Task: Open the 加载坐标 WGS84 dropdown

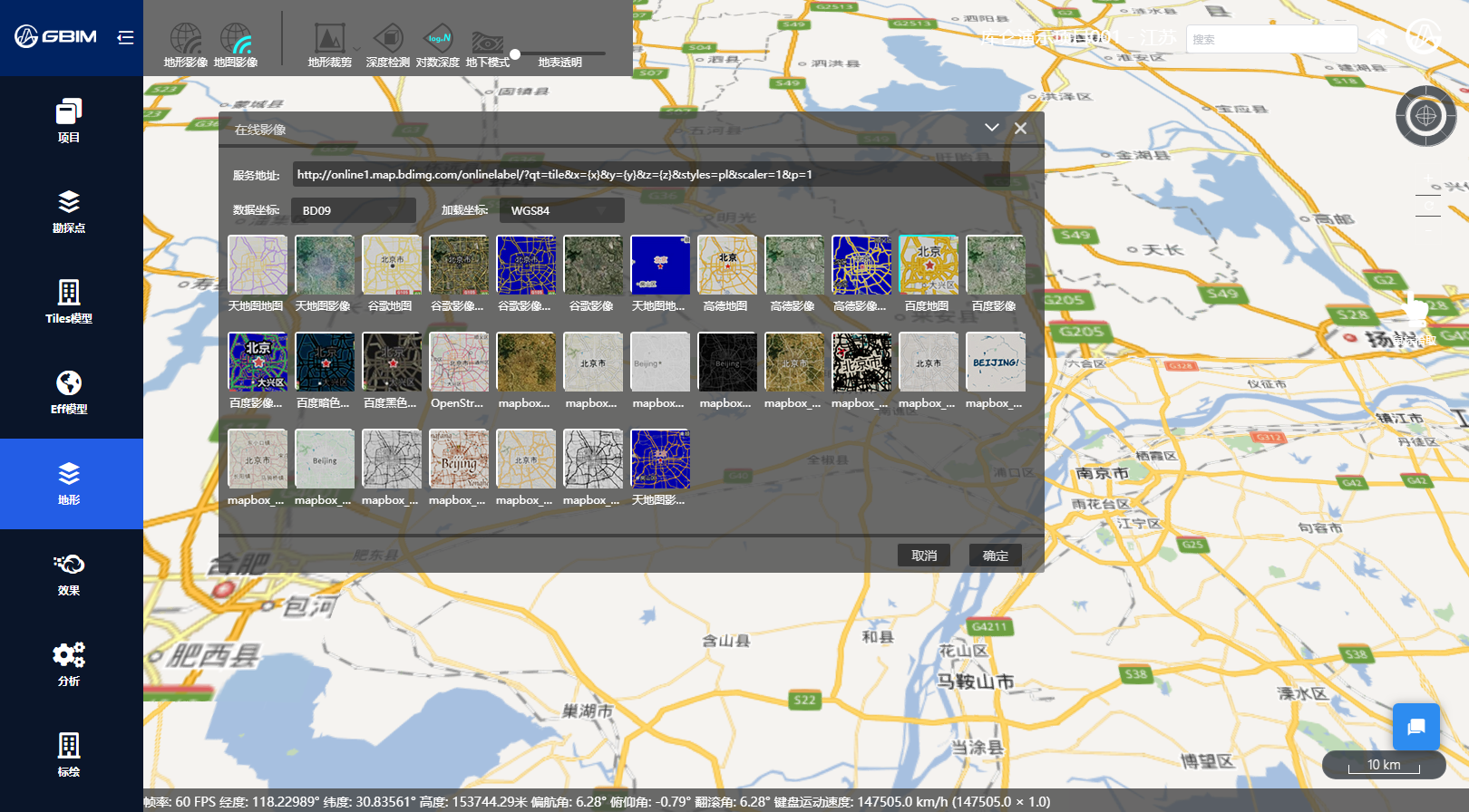Action: pyautogui.click(x=562, y=210)
